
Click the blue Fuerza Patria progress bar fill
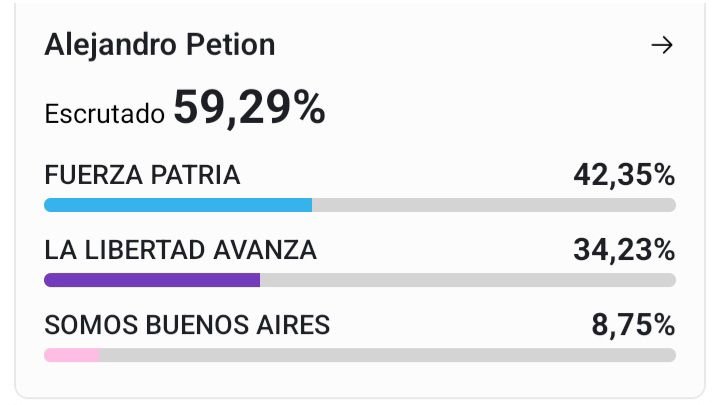178,205
